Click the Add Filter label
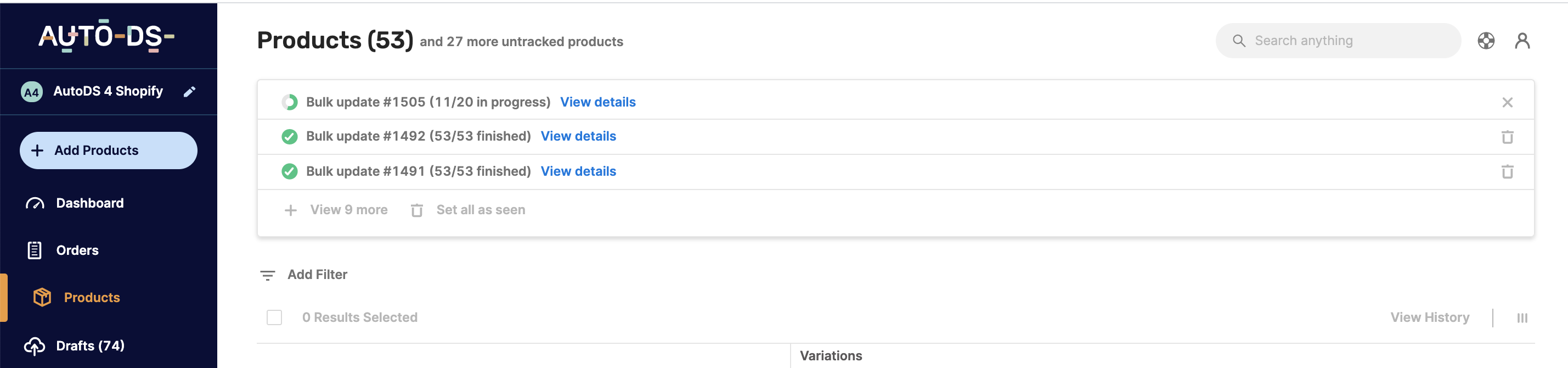This screenshot has height=368, width=1568. [x=317, y=275]
